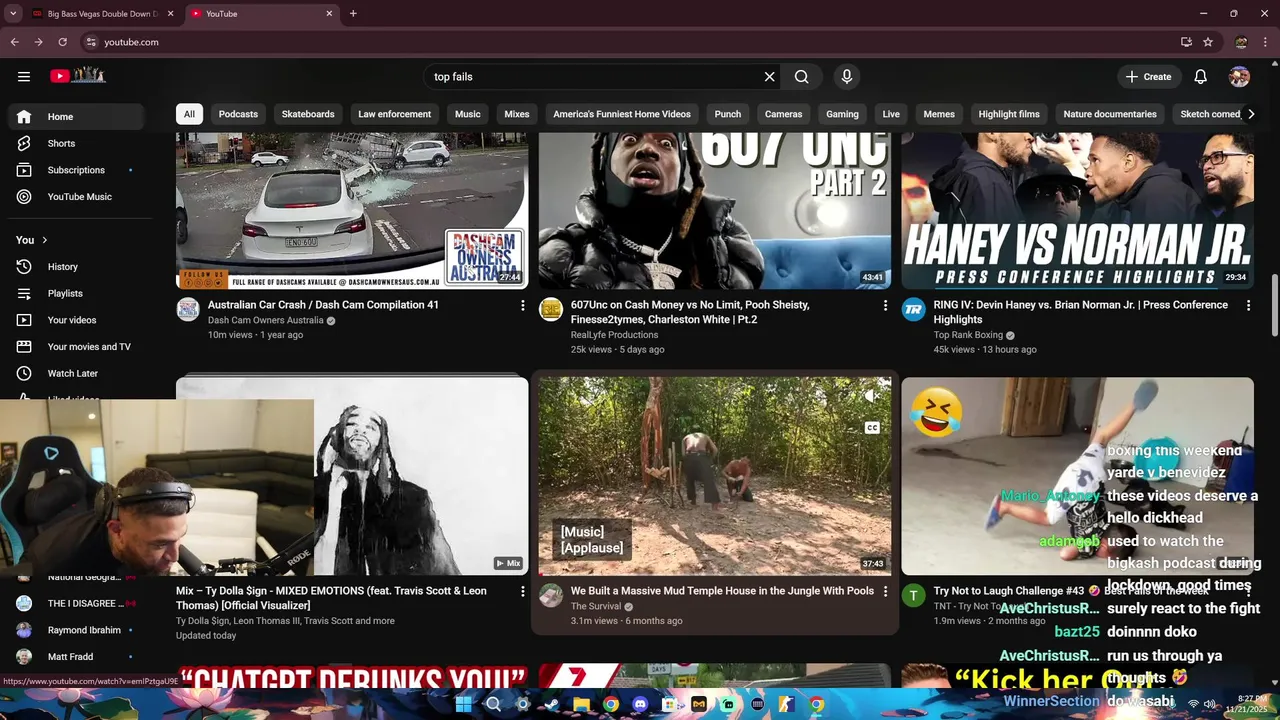Start voice search with microphone

tap(847, 77)
